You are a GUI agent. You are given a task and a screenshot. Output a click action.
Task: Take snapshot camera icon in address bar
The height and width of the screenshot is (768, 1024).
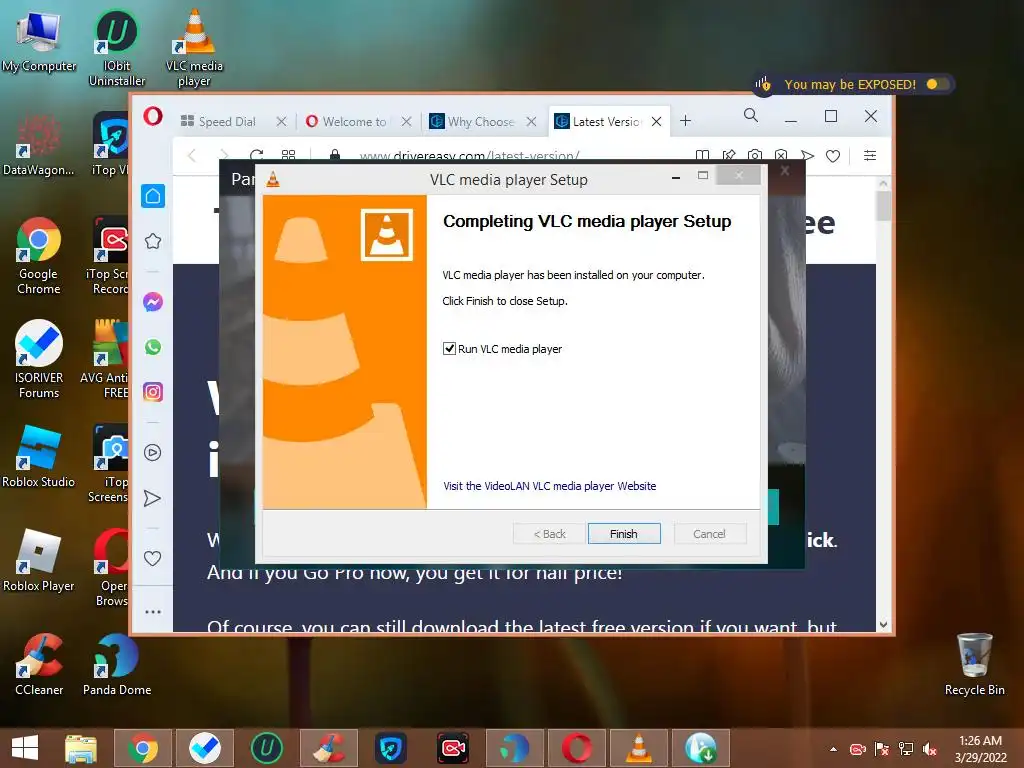click(755, 155)
